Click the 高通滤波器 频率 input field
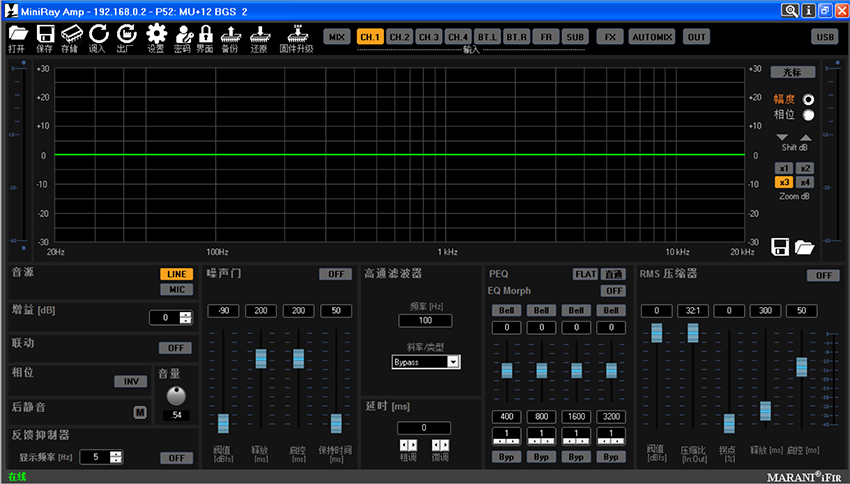This screenshot has height=484, width=850. point(425,321)
